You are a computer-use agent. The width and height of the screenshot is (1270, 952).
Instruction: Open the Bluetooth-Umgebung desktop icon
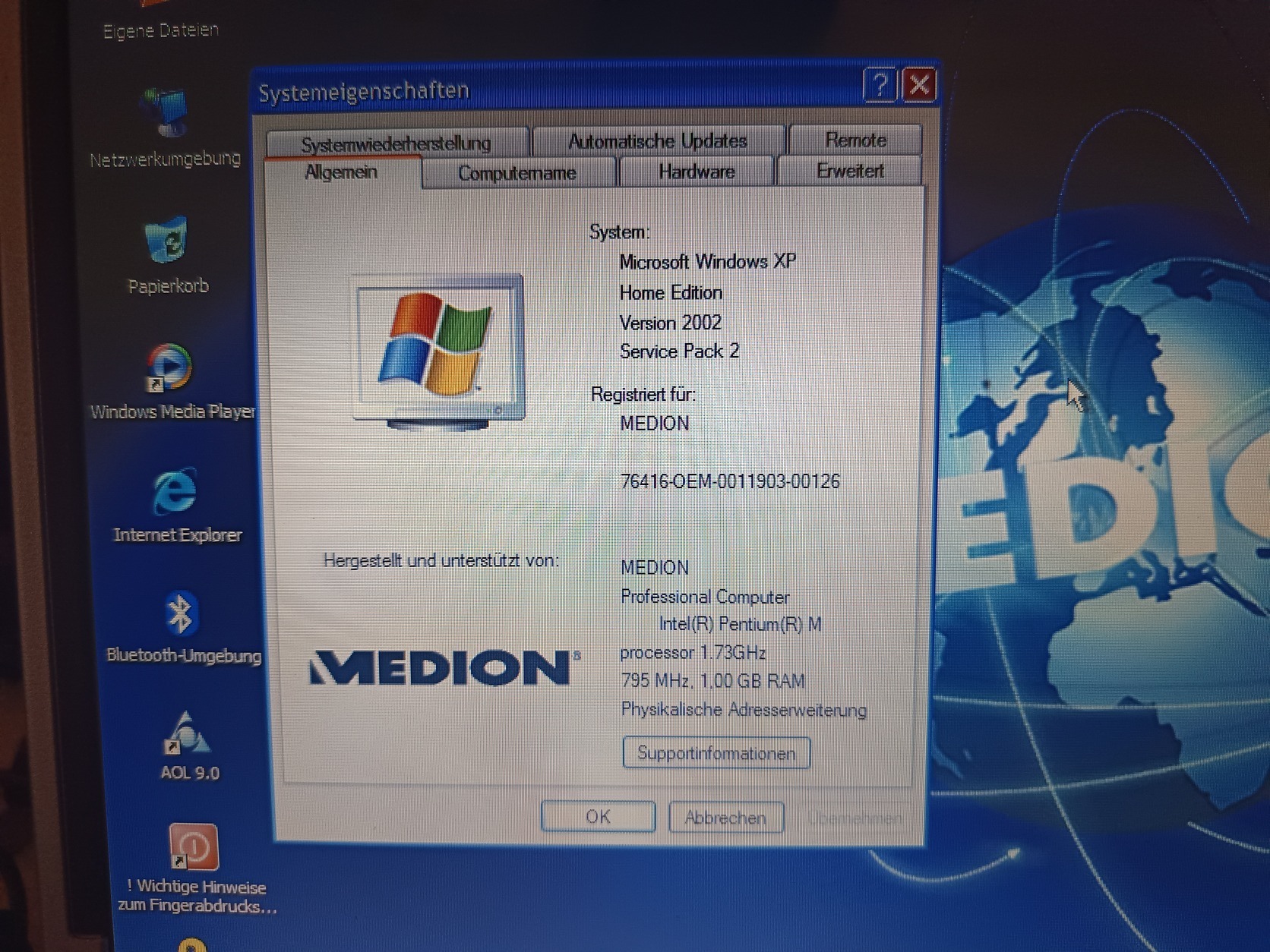click(181, 613)
